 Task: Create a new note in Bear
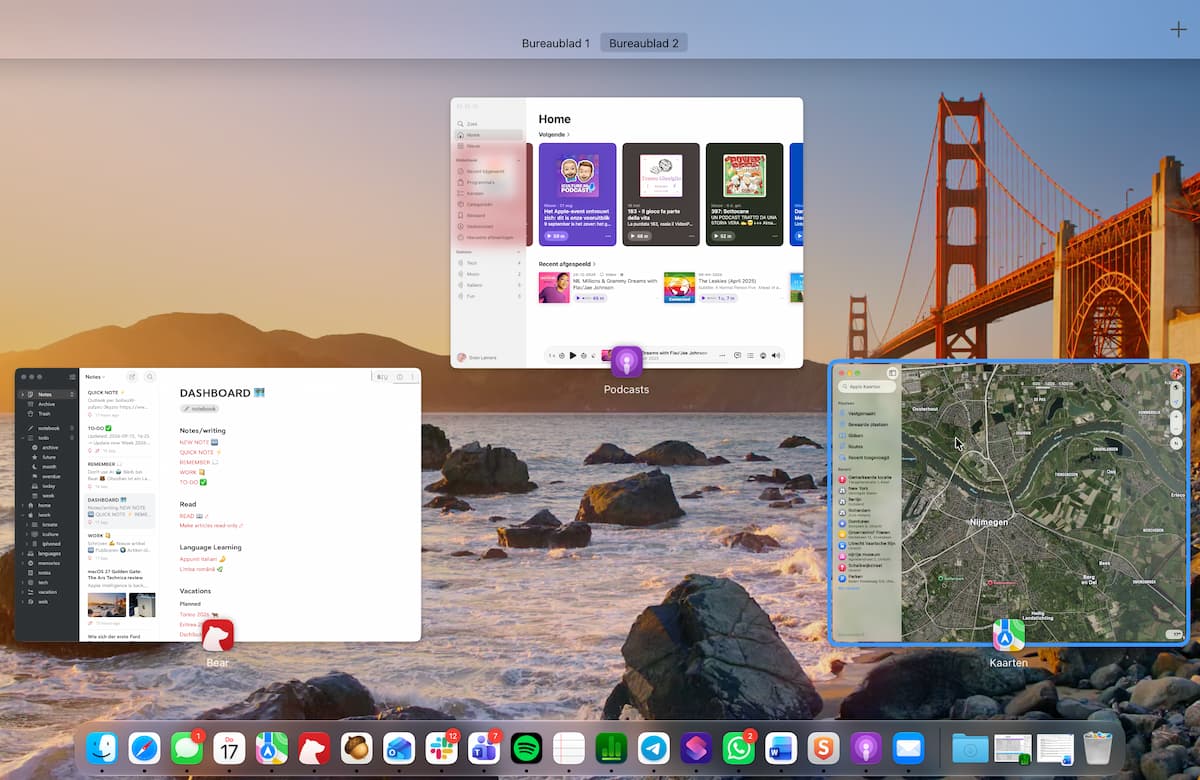click(x=132, y=377)
